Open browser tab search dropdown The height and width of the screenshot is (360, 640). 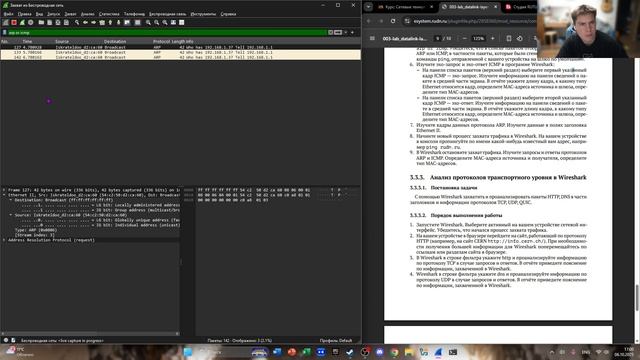(369, 7)
